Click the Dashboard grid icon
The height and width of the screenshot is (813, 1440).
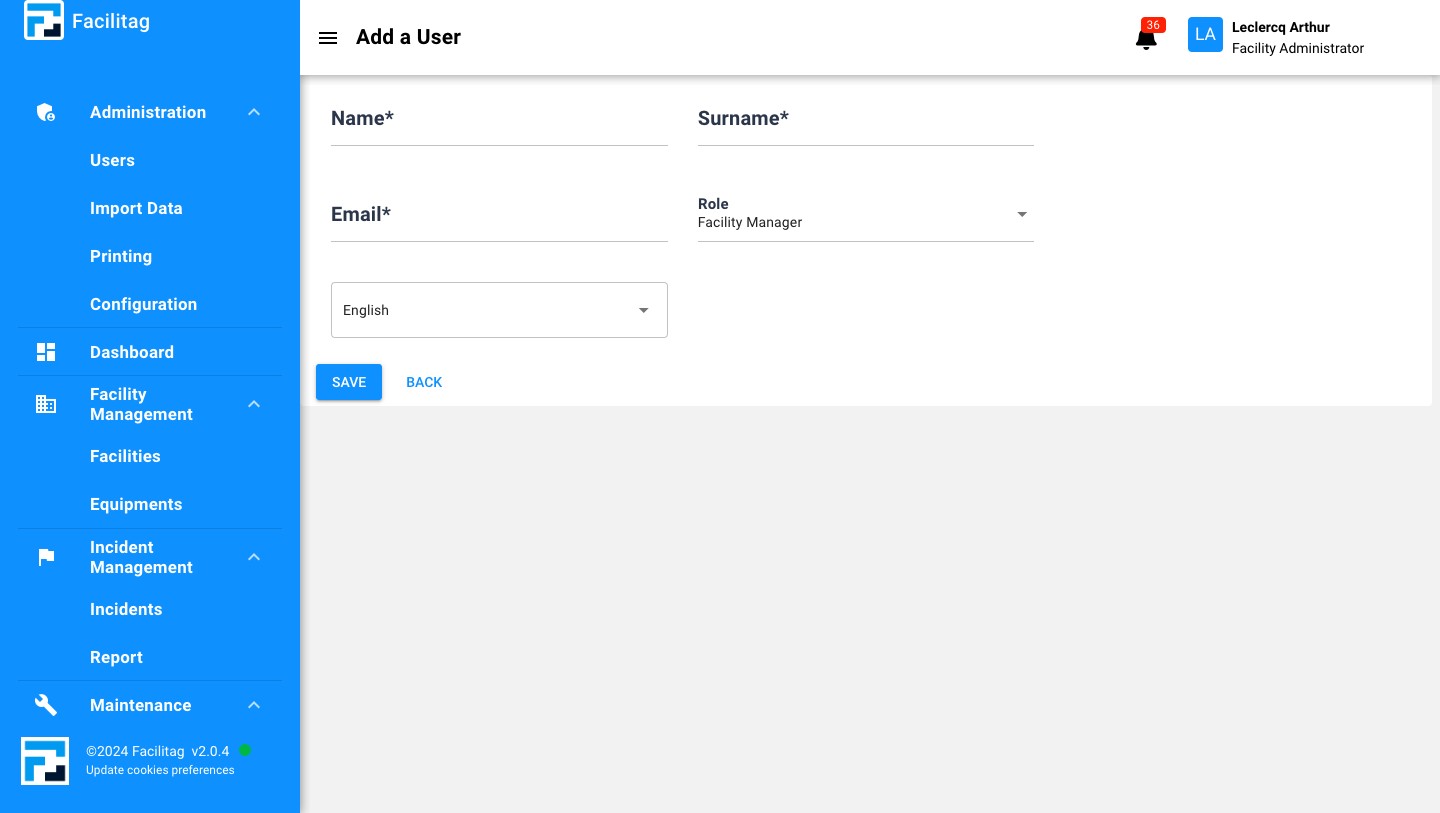coord(46,352)
